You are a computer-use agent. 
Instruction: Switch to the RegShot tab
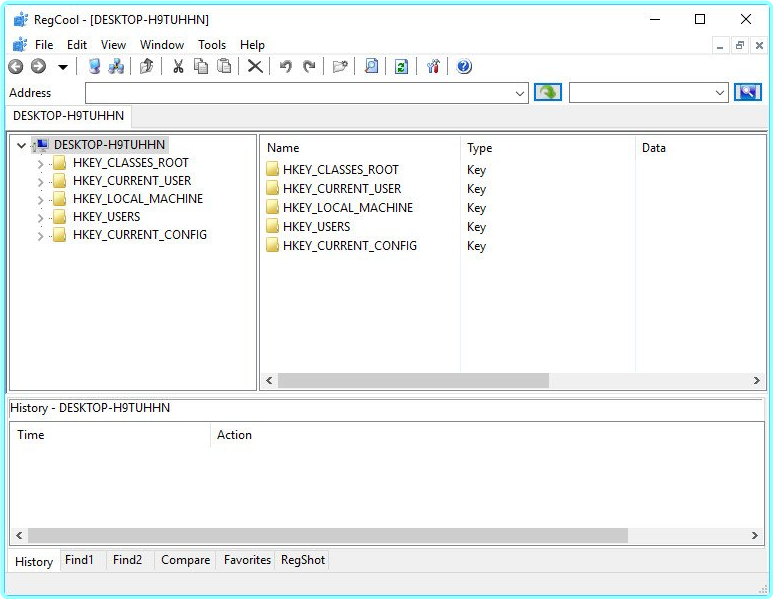[303, 560]
